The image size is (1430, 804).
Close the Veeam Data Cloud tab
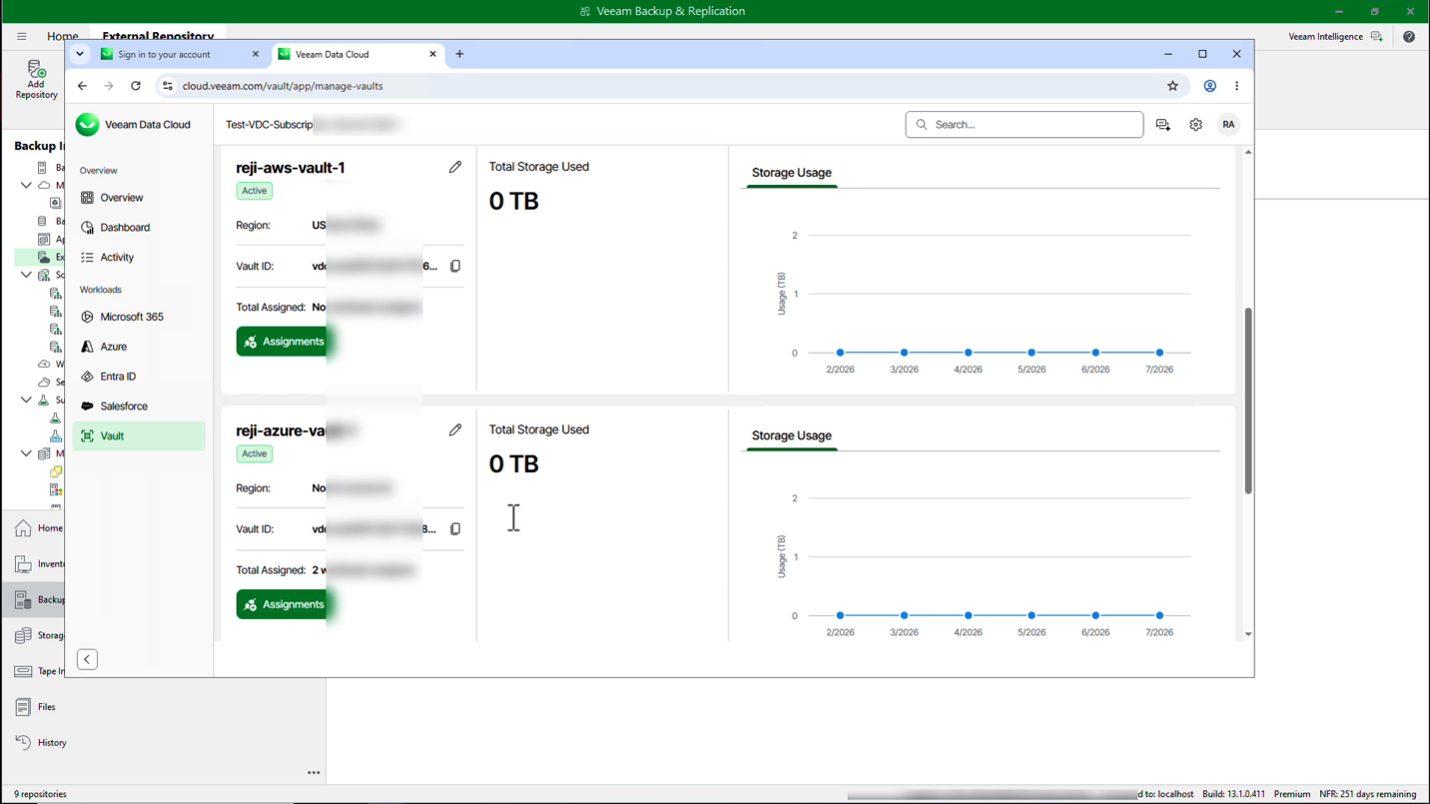433,54
